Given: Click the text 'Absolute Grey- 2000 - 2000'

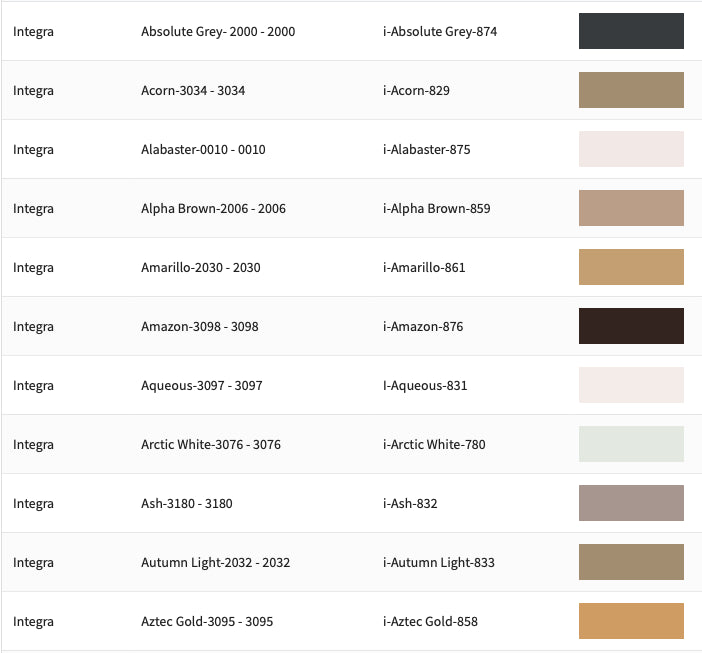Looking at the screenshot, I should tap(218, 32).
